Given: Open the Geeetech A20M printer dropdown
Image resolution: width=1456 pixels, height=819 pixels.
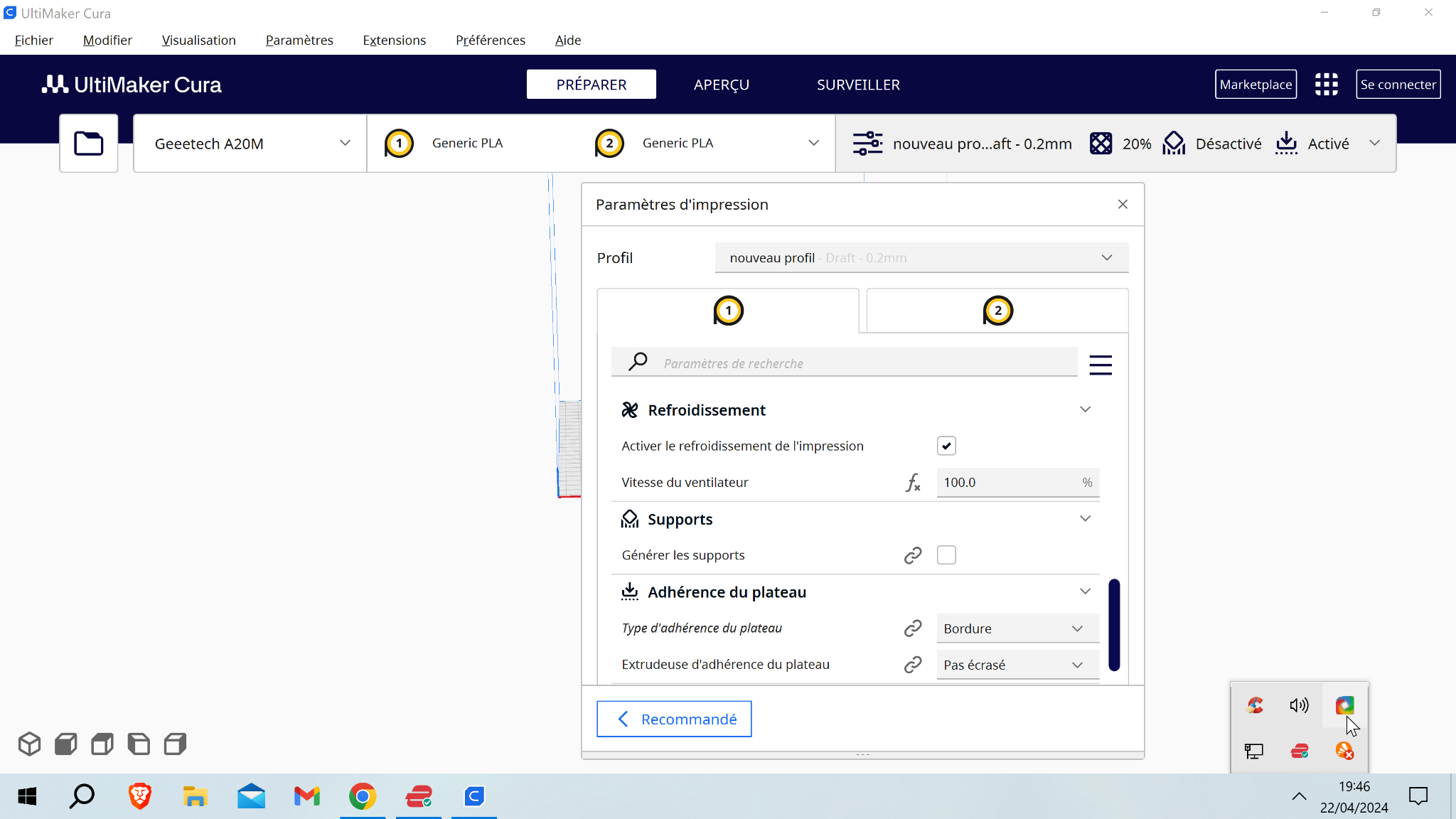Looking at the screenshot, I should click(250, 144).
